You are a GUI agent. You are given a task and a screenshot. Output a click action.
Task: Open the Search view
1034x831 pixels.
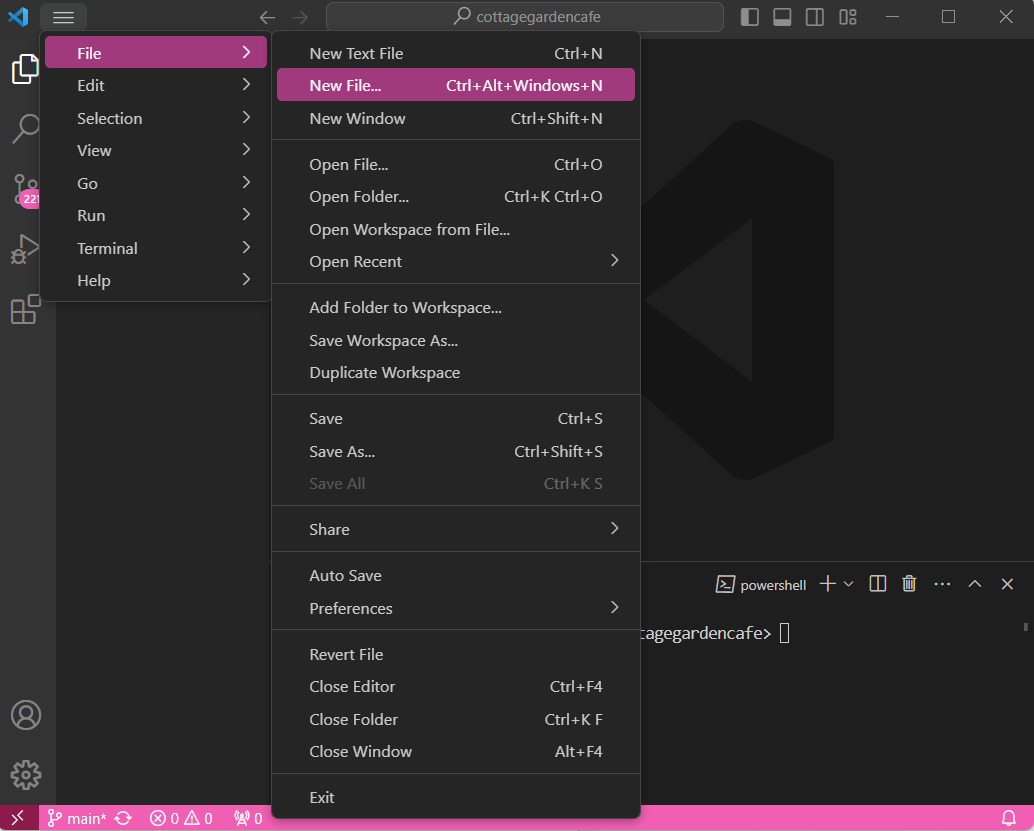point(25,129)
